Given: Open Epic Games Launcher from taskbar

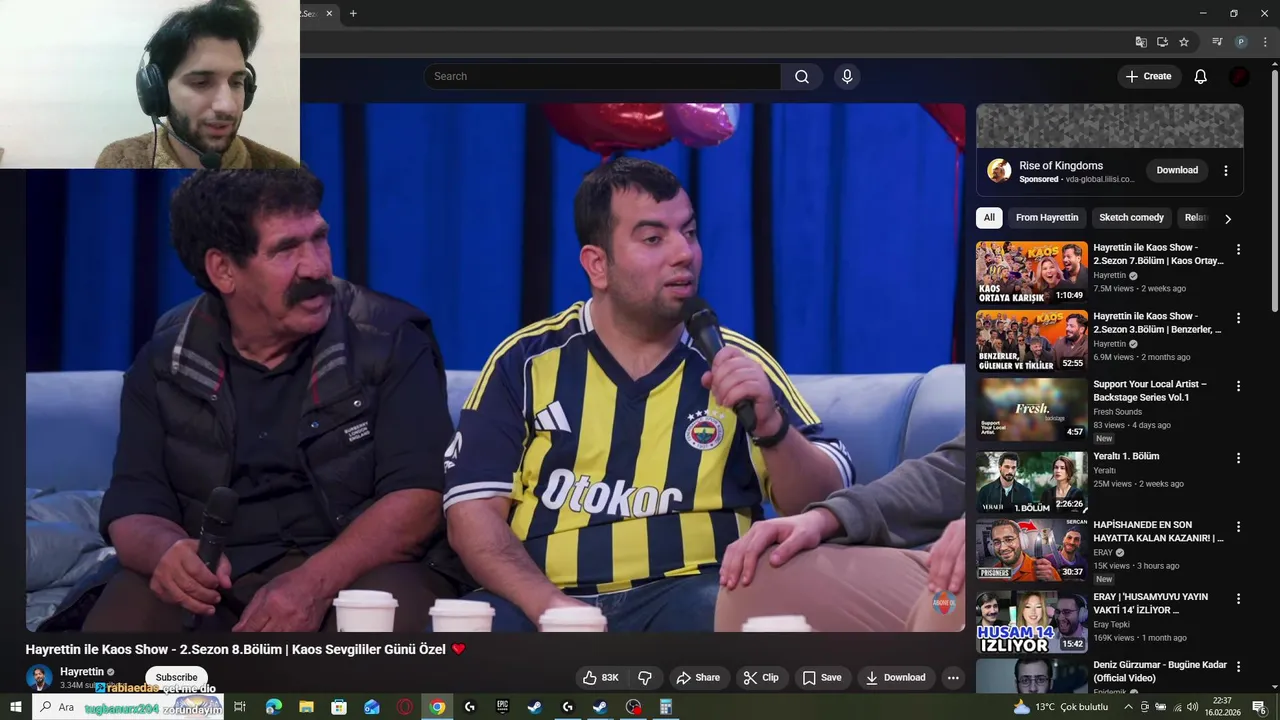Looking at the screenshot, I should (x=502, y=707).
